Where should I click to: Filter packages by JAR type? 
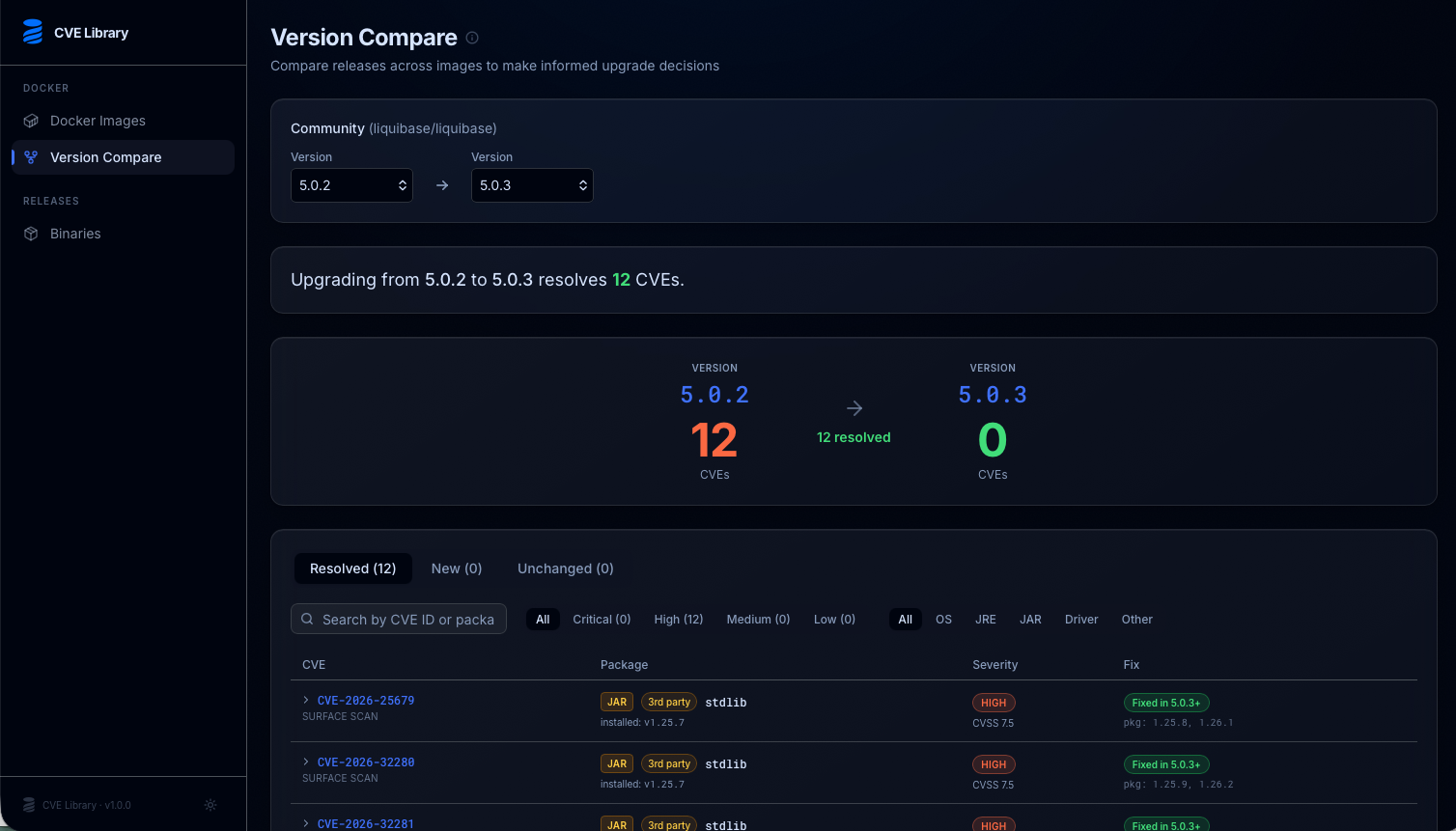(1030, 620)
